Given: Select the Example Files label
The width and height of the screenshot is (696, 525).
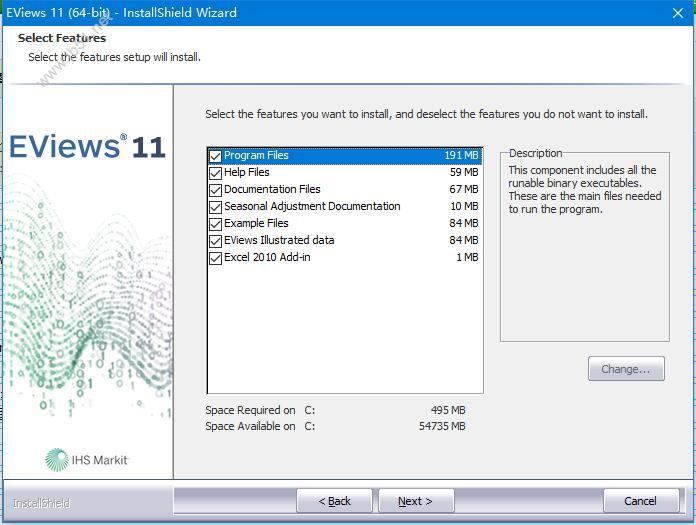Looking at the screenshot, I should (x=256, y=223).
